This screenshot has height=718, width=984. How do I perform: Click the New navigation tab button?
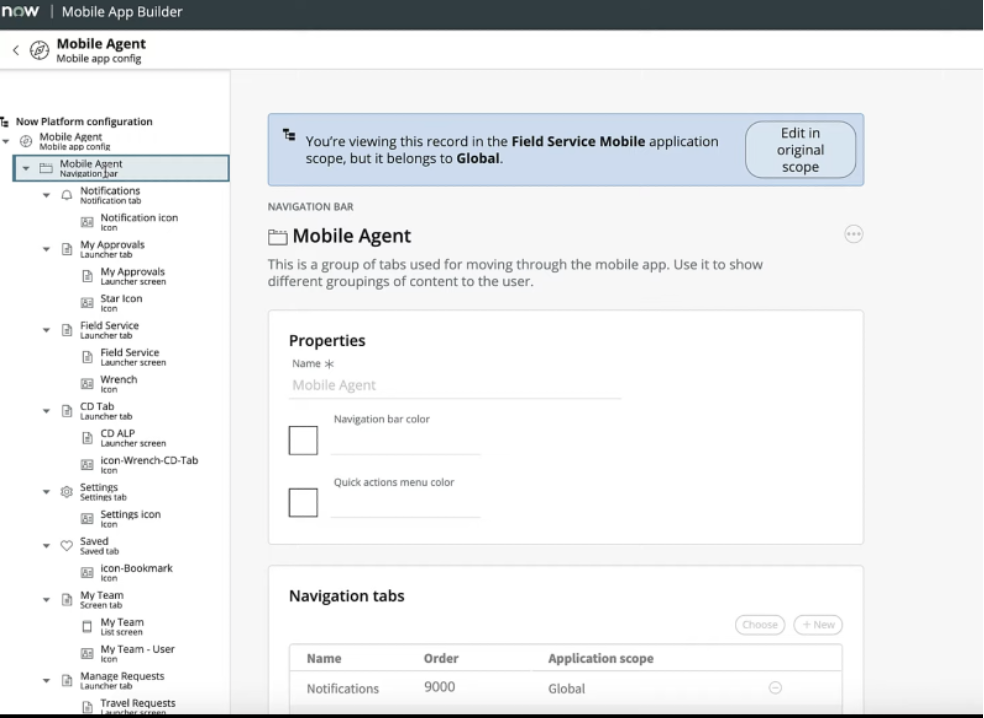point(818,624)
